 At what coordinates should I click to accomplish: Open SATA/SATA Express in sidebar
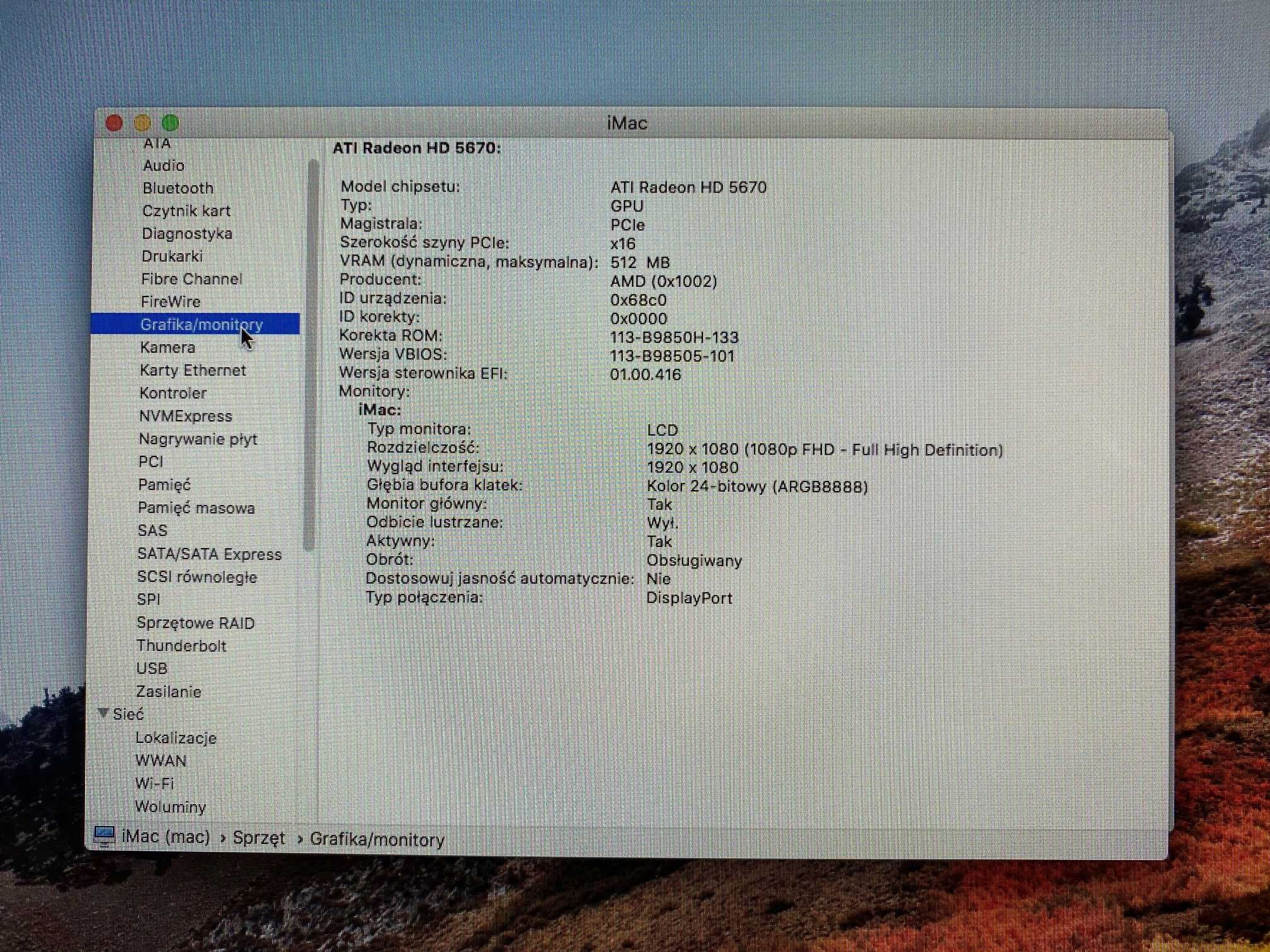point(209,554)
